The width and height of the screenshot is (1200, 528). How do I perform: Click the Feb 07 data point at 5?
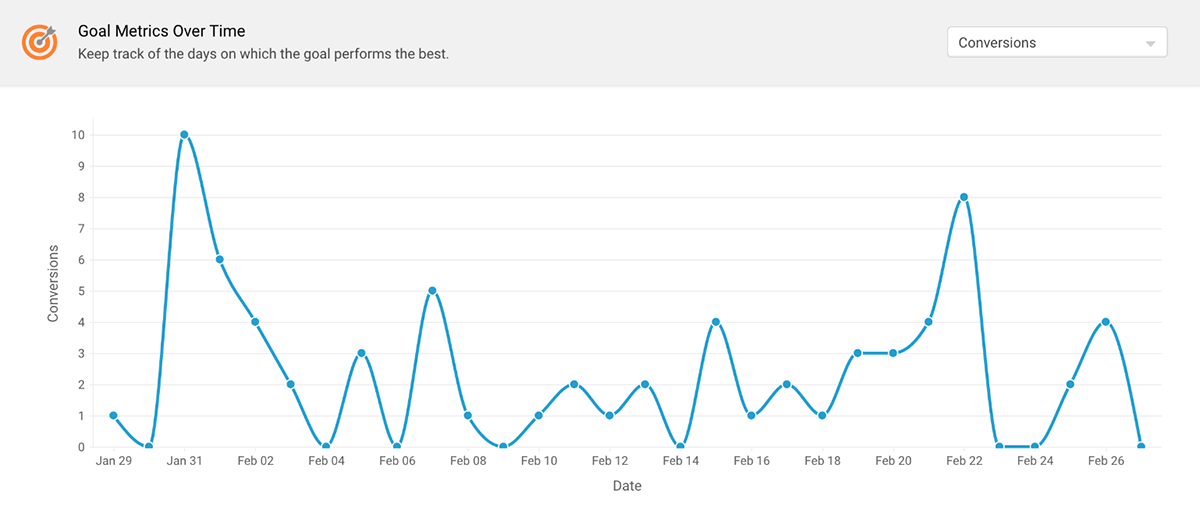(x=432, y=291)
